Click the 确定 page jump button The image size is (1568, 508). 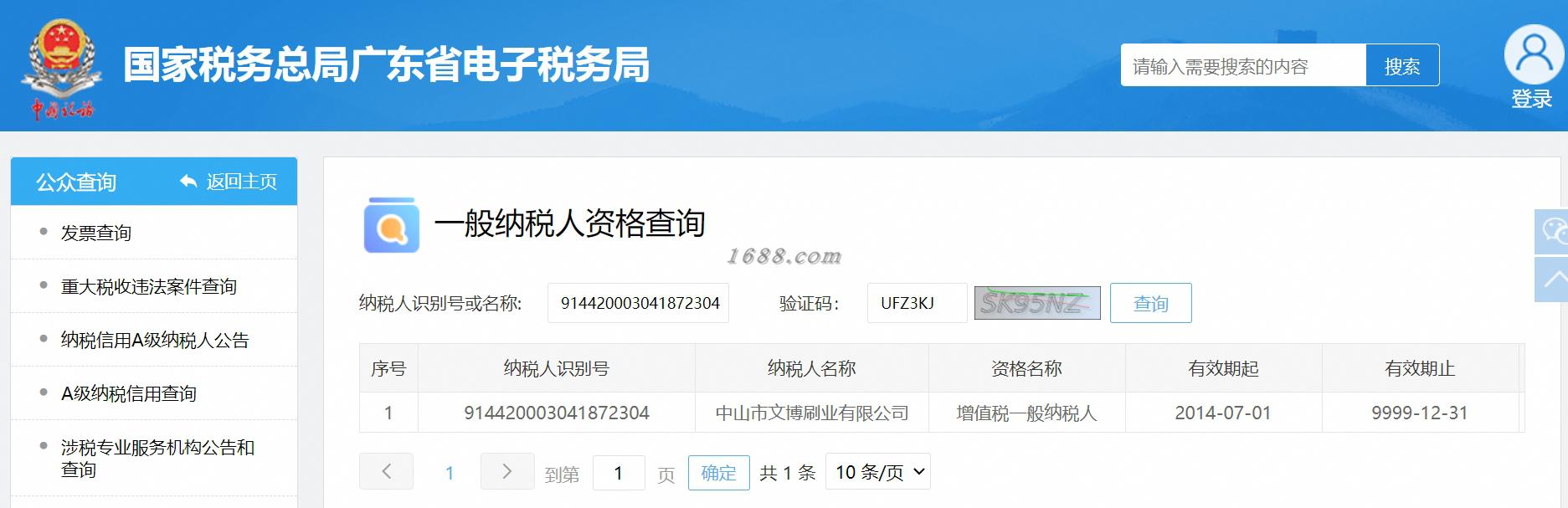718,473
